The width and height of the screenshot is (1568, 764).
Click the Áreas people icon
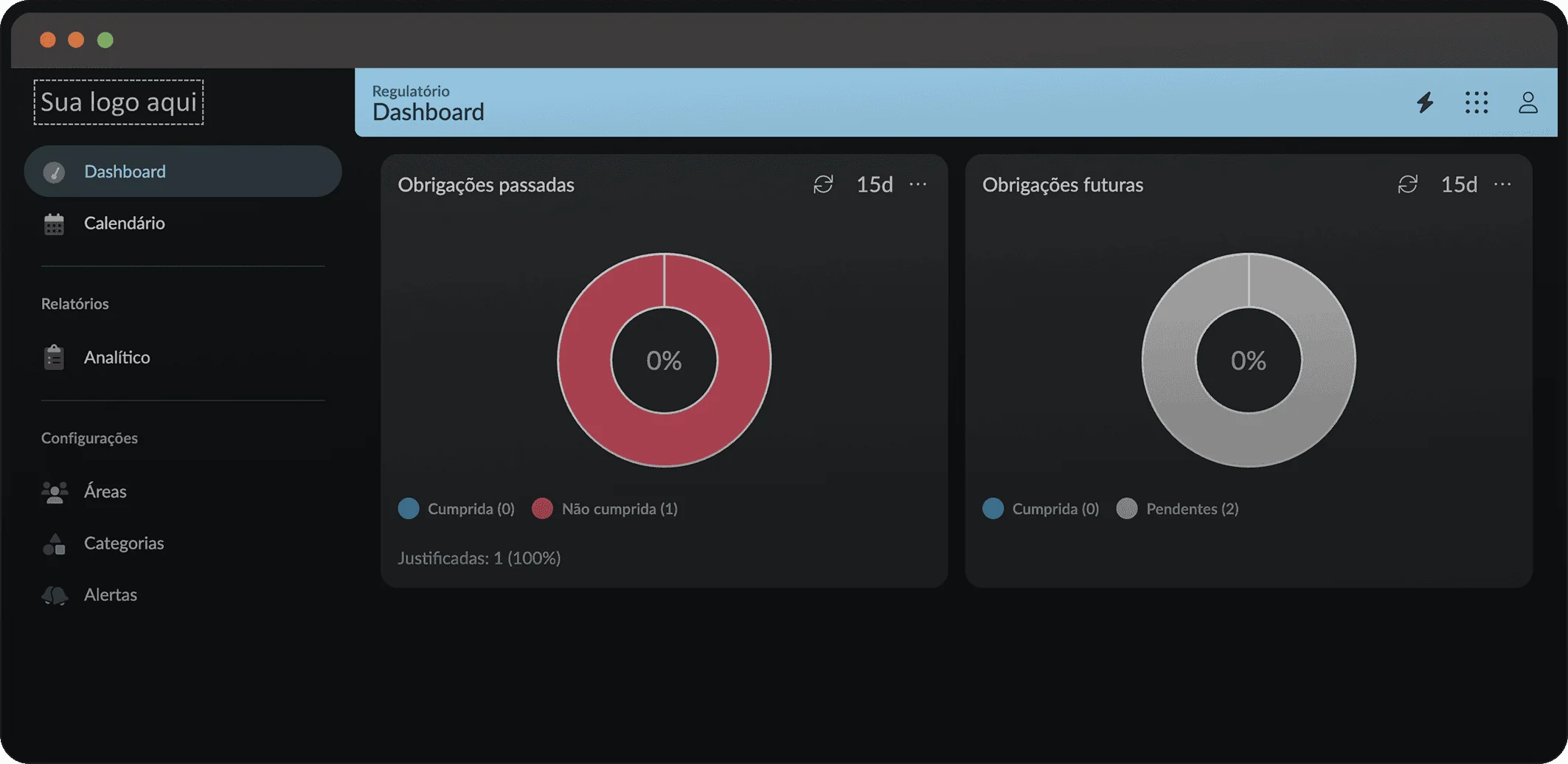tap(55, 492)
